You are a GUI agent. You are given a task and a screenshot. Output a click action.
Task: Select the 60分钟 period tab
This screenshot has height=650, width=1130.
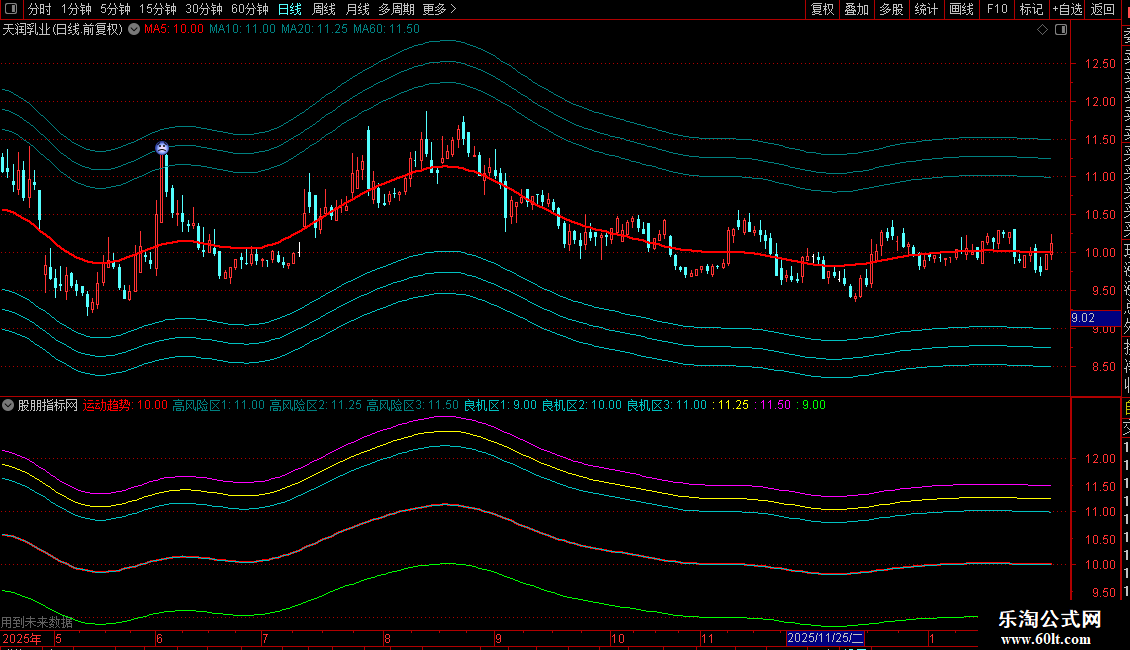249,9
